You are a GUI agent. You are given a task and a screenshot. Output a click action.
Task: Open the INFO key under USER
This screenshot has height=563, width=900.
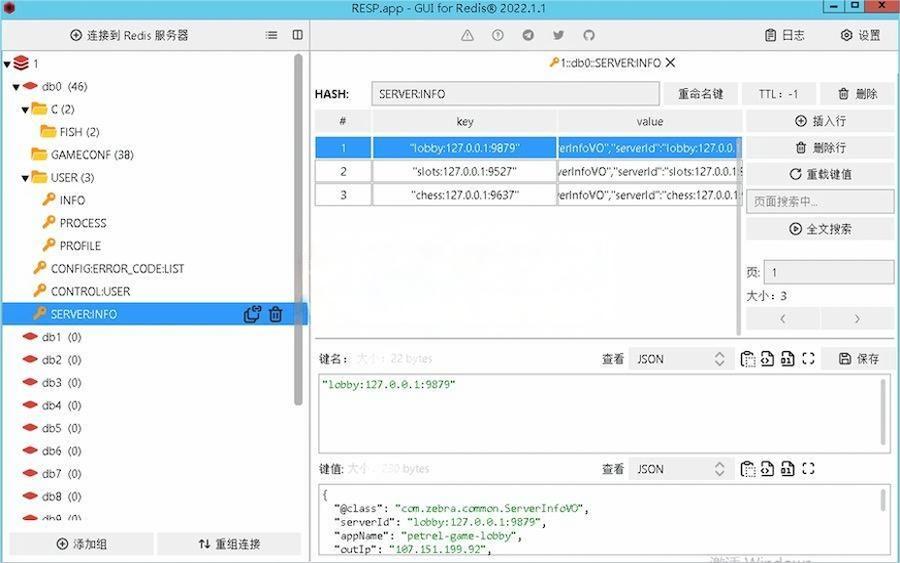pos(72,200)
